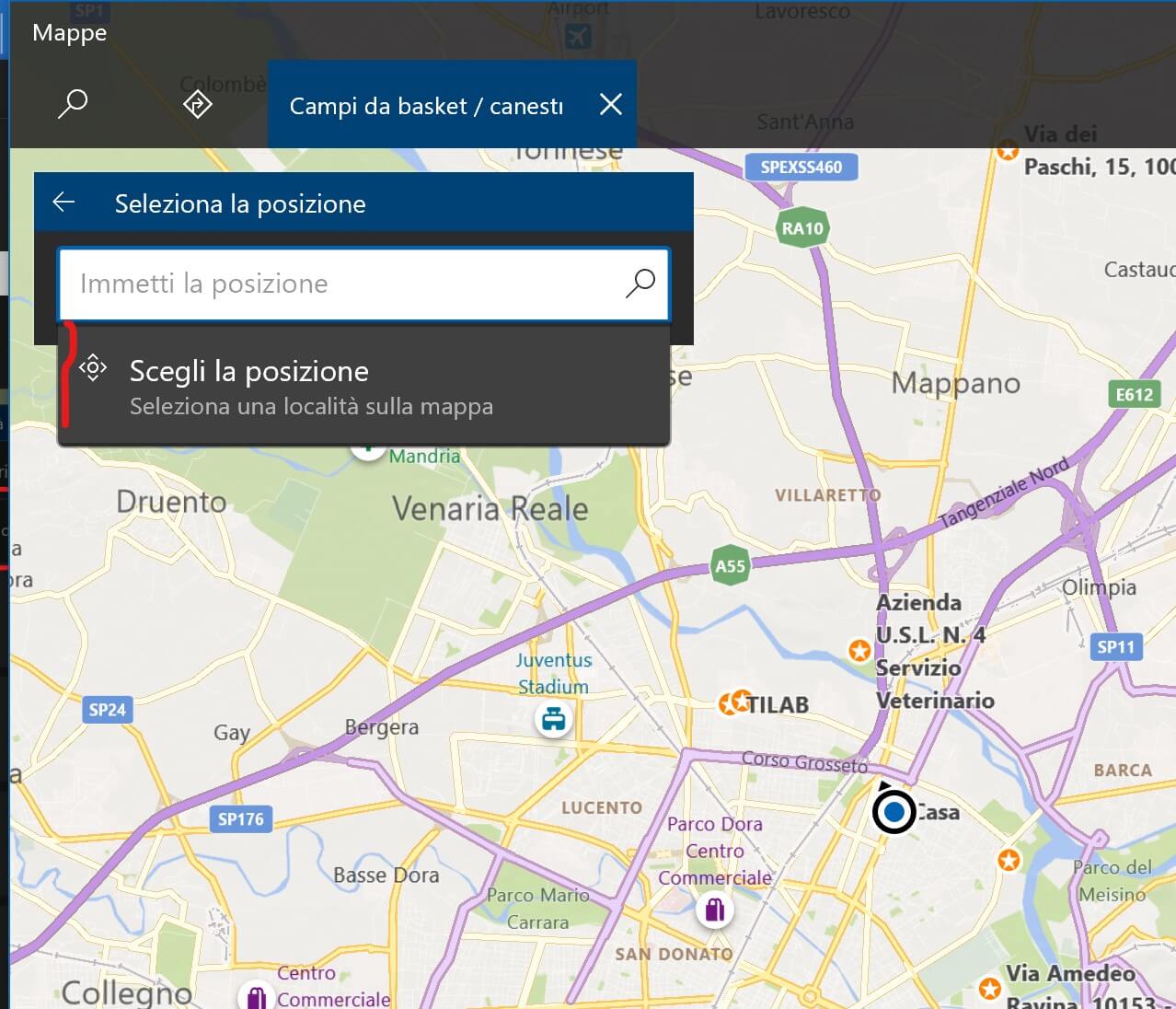This screenshot has width=1176, height=1009.
Task: Click the A55 highway shield on the map
Action: 730,566
